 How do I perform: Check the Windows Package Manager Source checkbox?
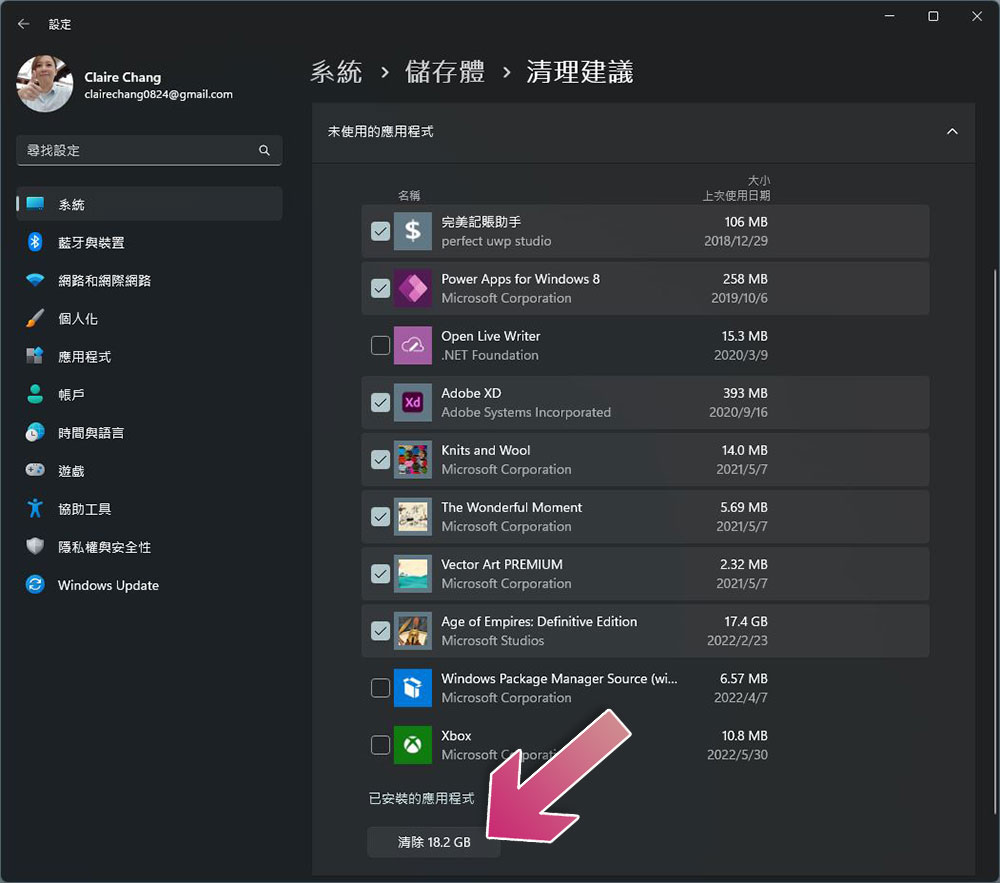point(381,688)
